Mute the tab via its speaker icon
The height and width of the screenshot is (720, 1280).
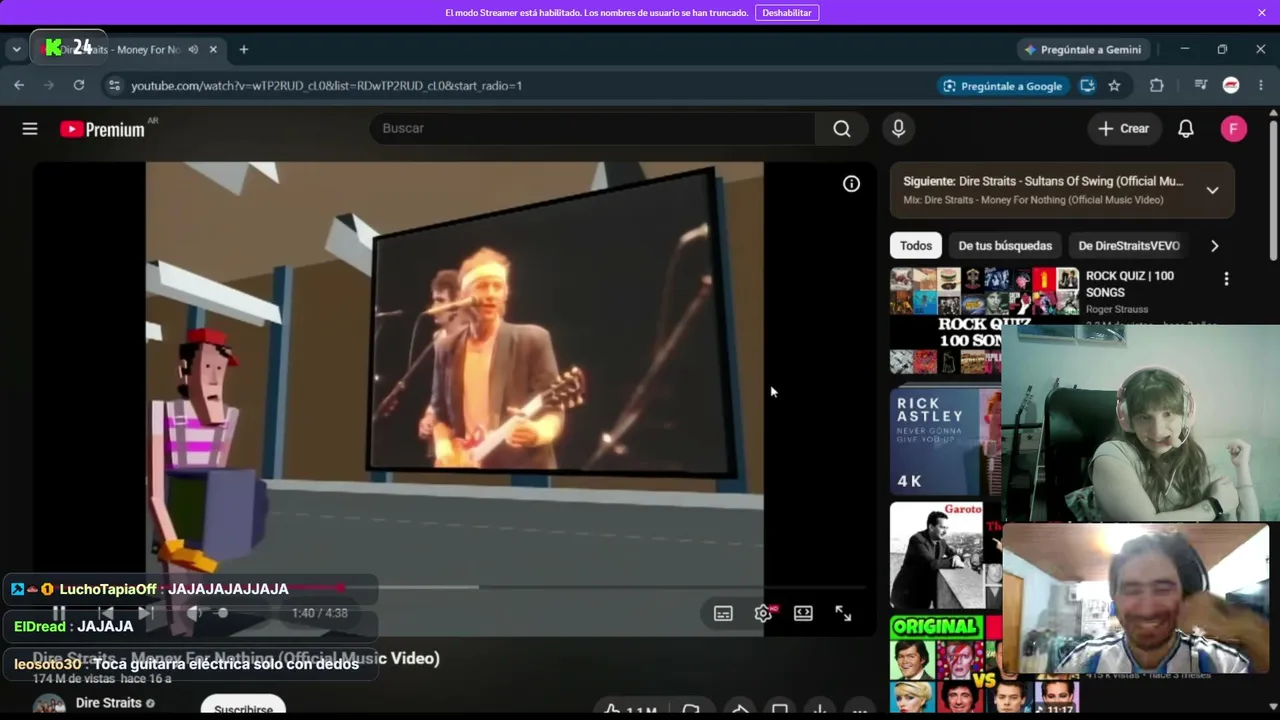(x=193, y=49)
